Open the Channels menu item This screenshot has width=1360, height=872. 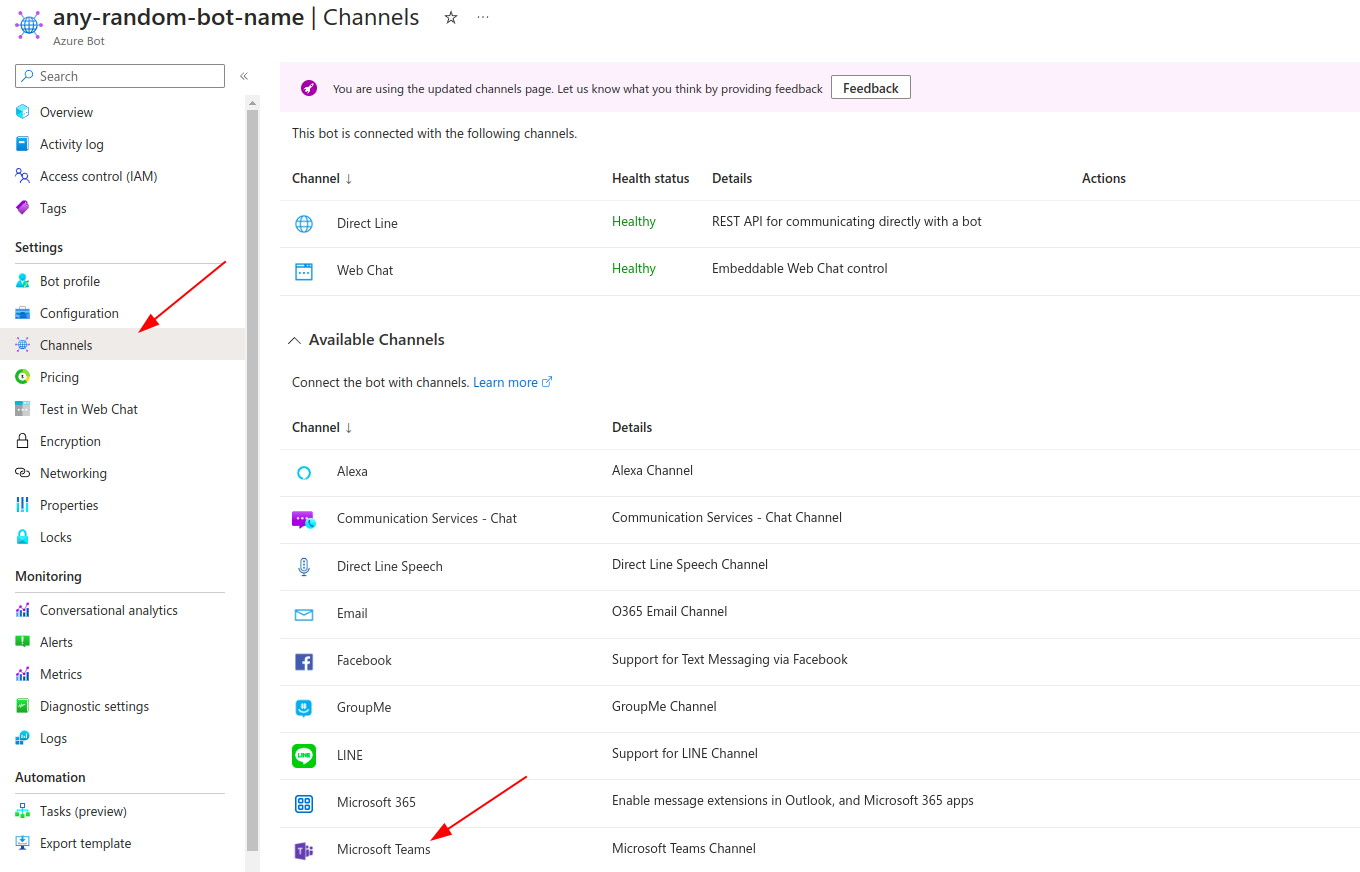point(122,345)
